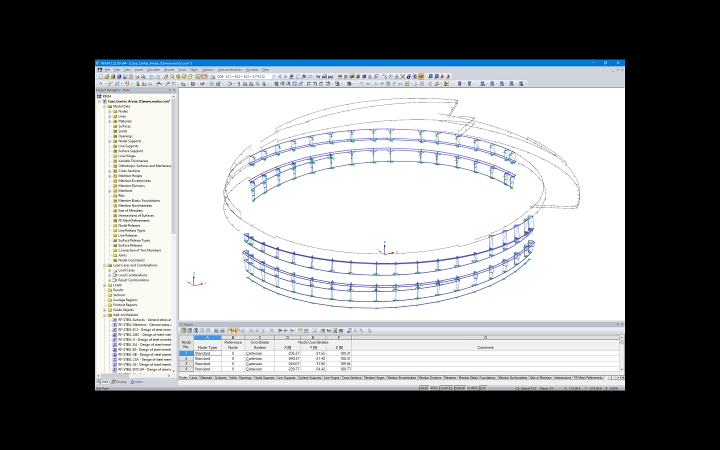Expand the Materials tree node
This screenshot has height=450, width=720.
(x=110, y=121)
